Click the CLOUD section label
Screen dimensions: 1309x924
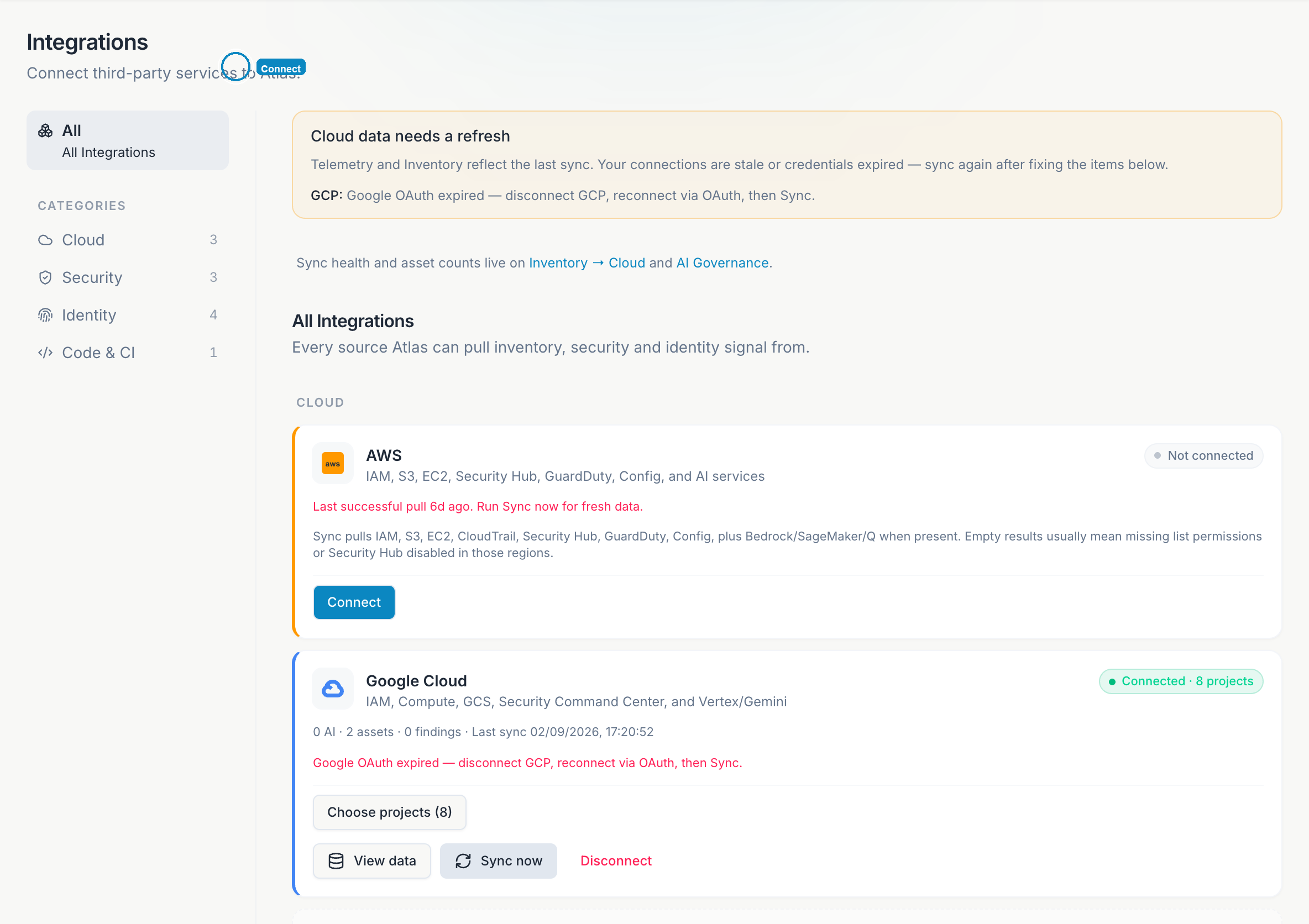coord(321,403)
